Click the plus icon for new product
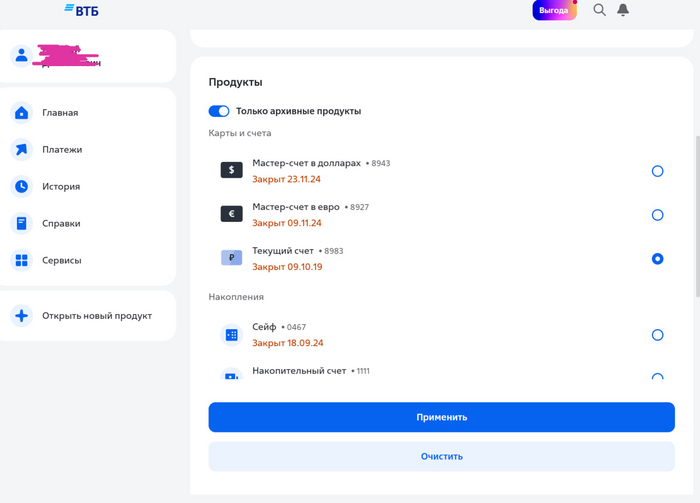 point(21,316)
